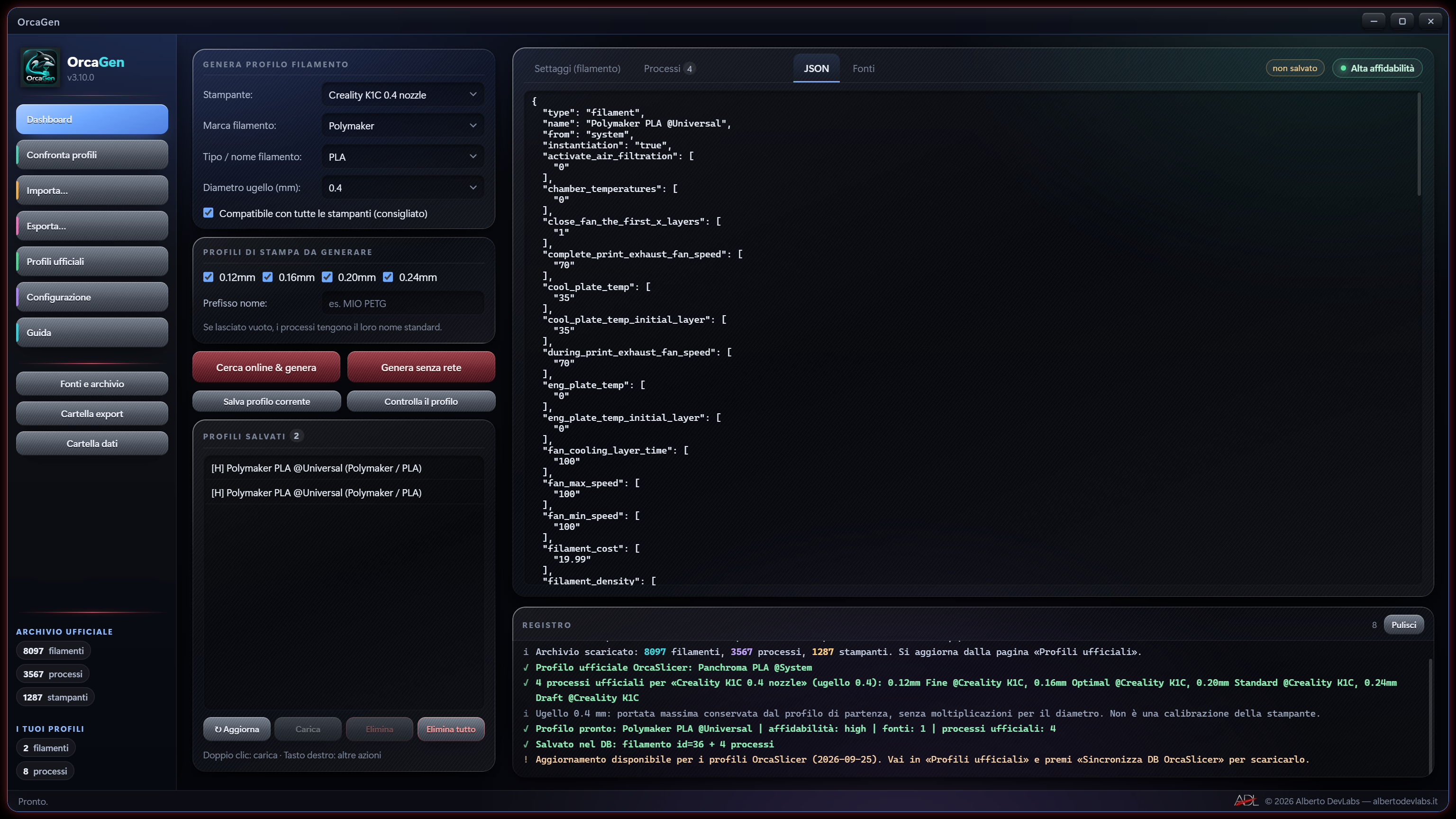The height and width of the screenshot is (819, 1456).
Task: Switch to the Fonti tab
Action: (863, 68)
